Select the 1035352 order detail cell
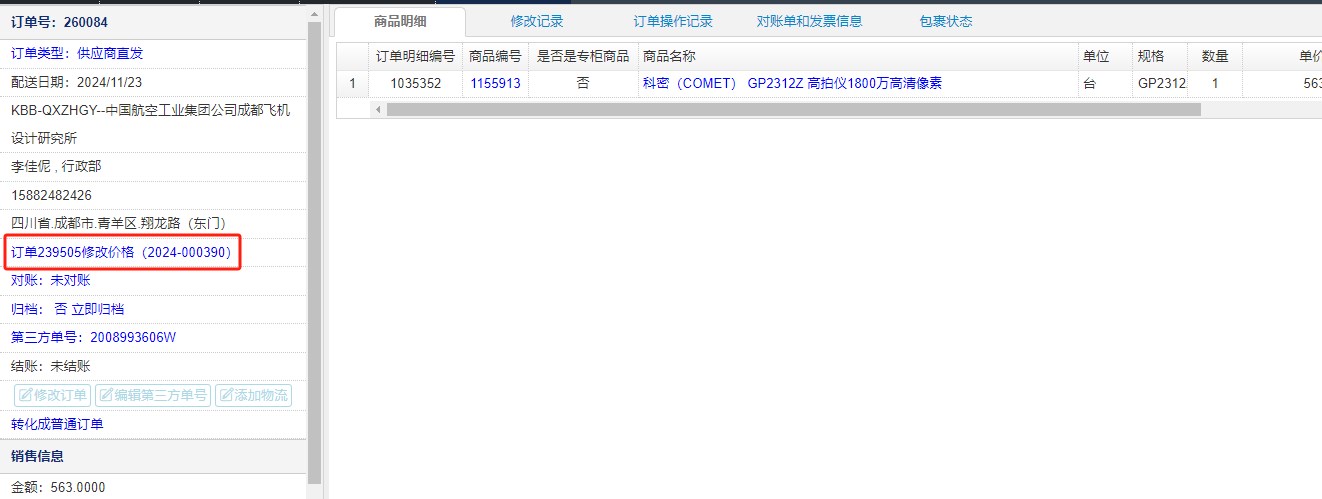The width and height of the screenshot is (1322, 499). point(415,84)
